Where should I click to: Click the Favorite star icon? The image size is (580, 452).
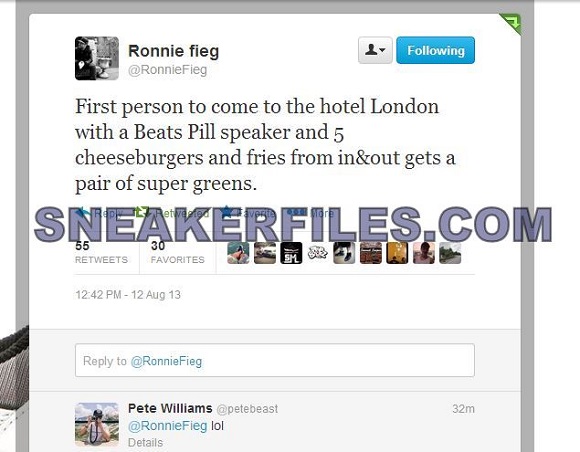tap(226, 212)
